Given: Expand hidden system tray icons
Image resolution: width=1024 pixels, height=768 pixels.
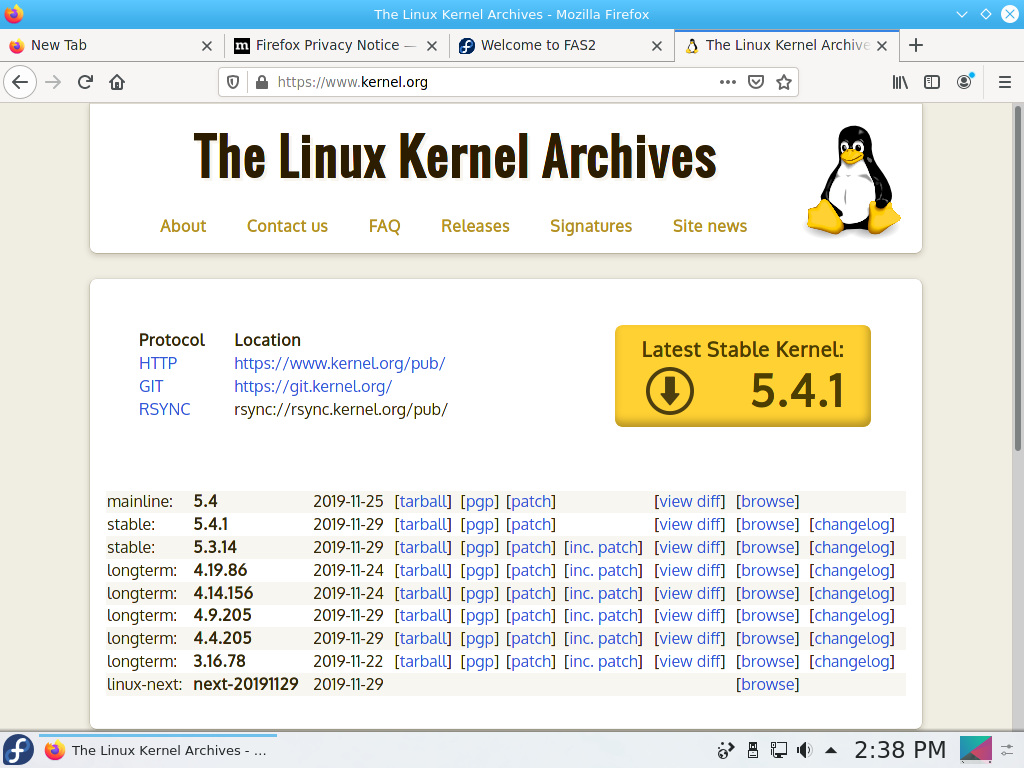Looking at the screenshot, I should [x=831, y=750].
